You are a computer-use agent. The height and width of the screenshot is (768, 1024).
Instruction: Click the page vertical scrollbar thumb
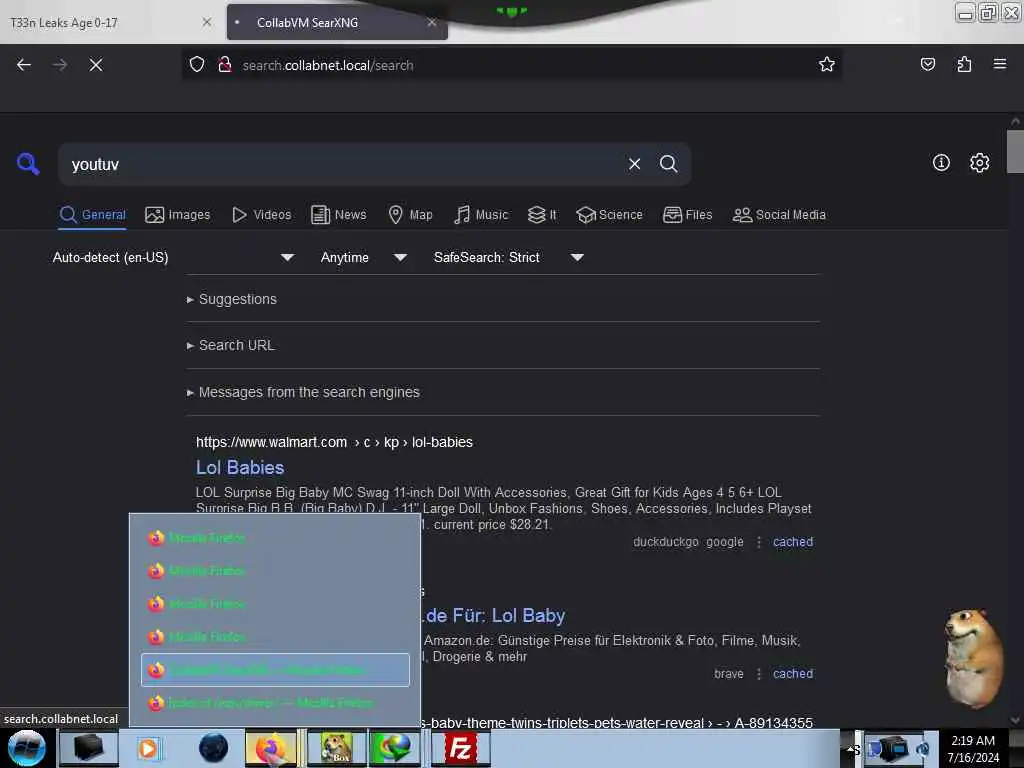(1015, 152)
